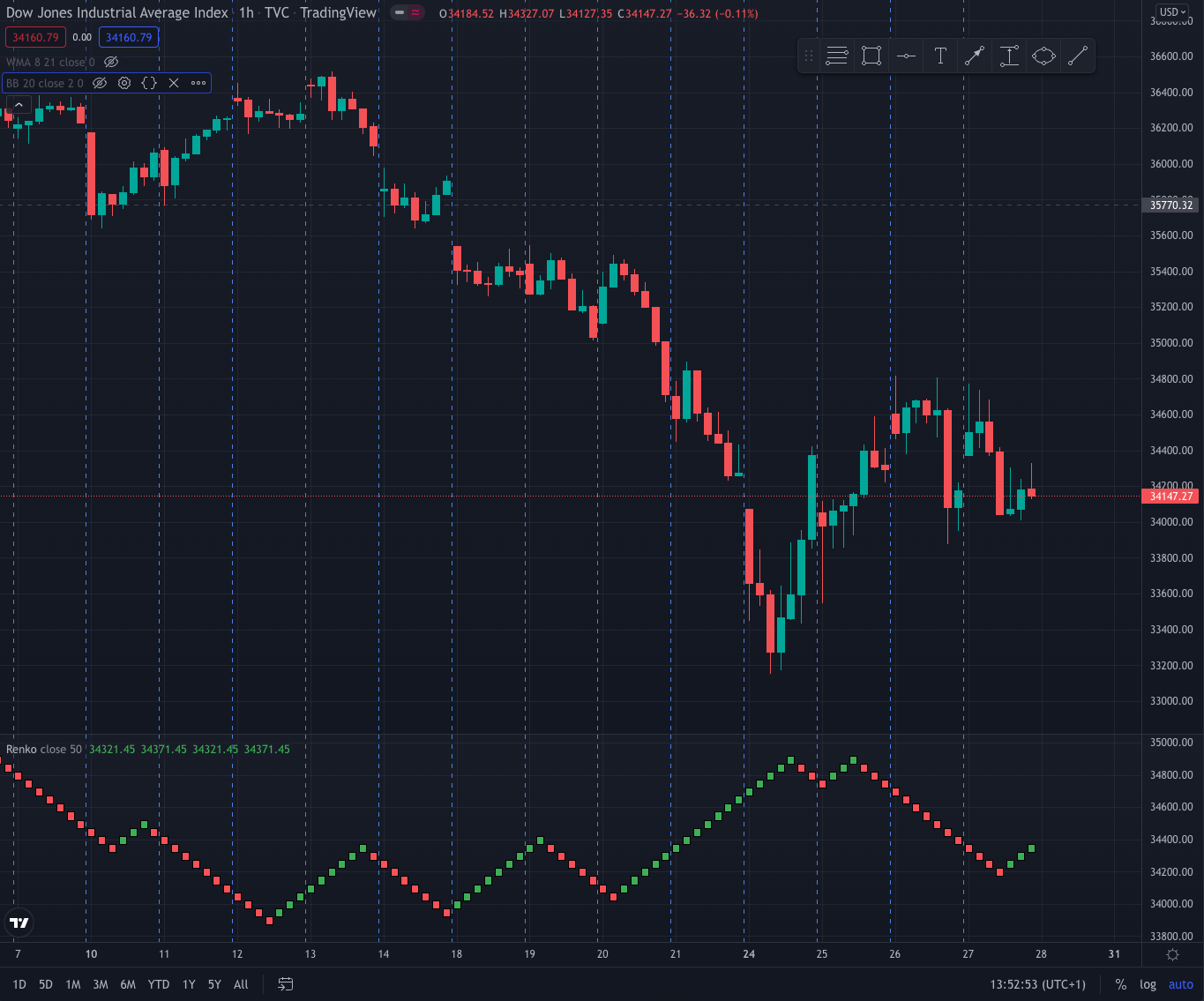The image size is (1204, 1001).
Task: Select the Arrow drawing tool
Action: (x=975, y=56)
